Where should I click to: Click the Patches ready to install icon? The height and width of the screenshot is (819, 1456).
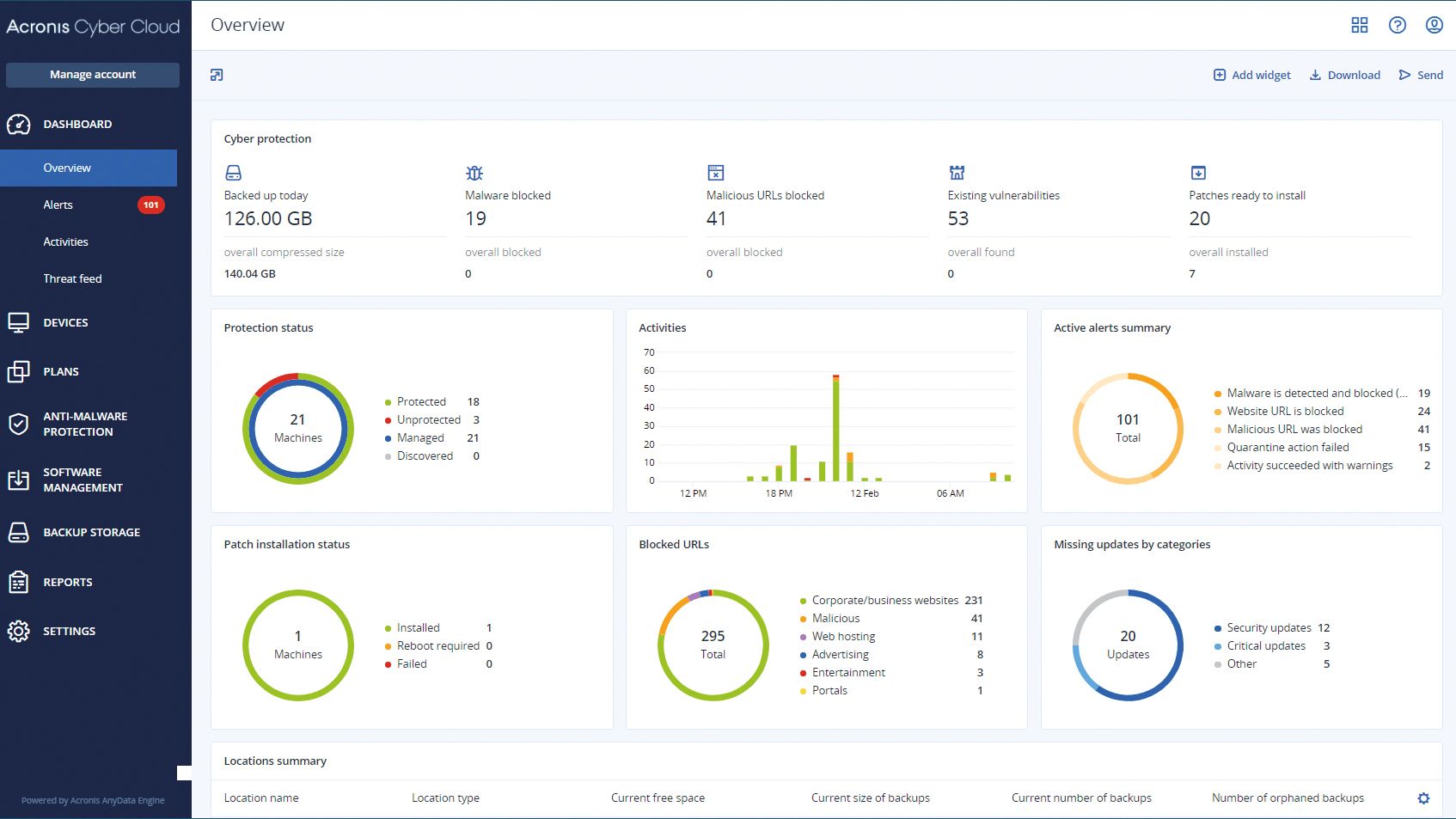(x=1198, y=173)
